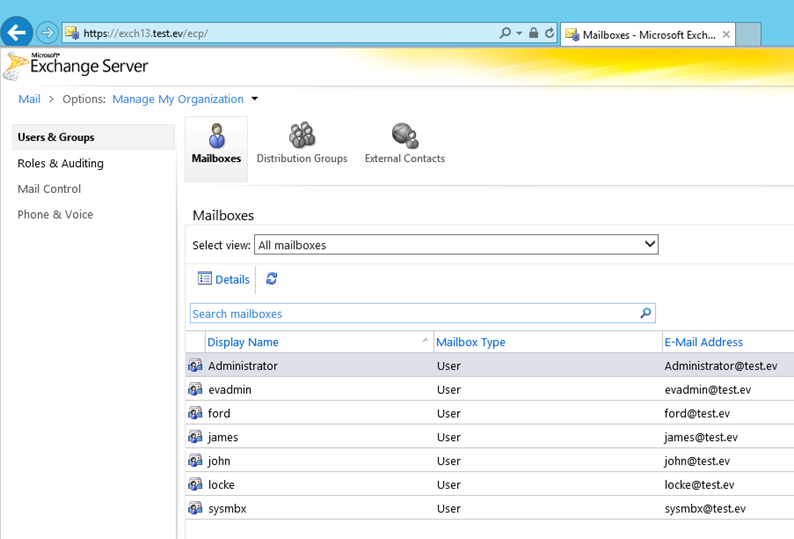794x539 pixels.
Task: Click evadmin@test.ev address cell
Action: click(x=708, y=390)
